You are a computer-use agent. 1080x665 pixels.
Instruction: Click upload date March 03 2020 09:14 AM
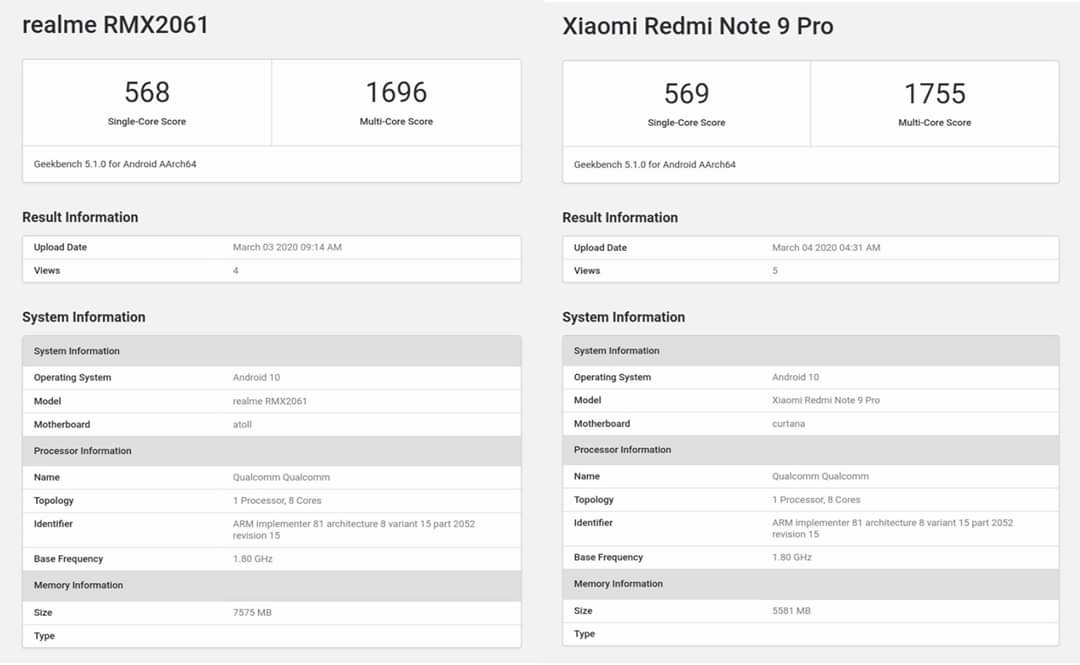[x=287, y=247]
